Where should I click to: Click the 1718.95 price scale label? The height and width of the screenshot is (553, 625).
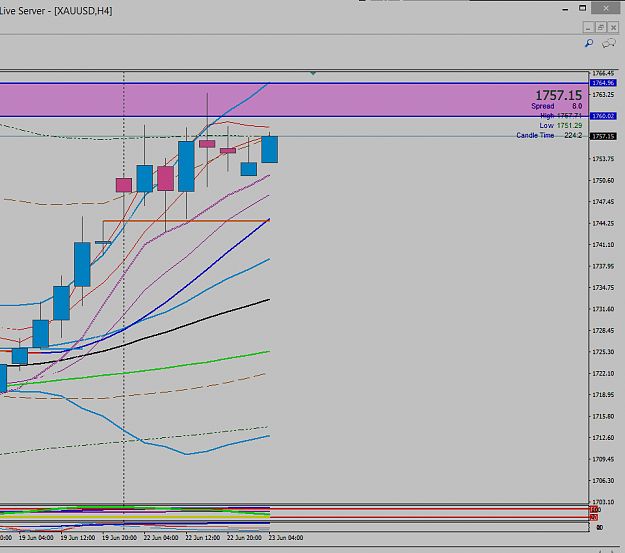tap(603, 395)
